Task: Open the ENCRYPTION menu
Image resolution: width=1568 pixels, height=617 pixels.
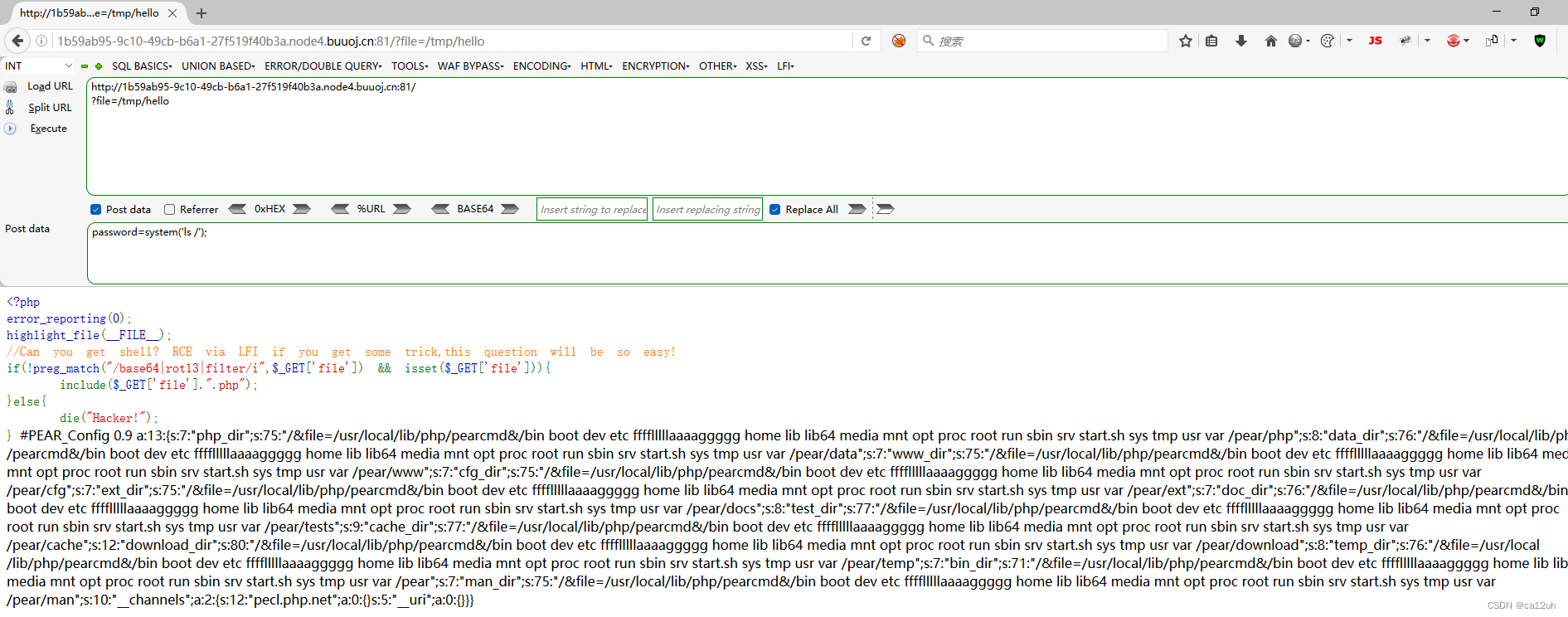Action: [655, 66]
